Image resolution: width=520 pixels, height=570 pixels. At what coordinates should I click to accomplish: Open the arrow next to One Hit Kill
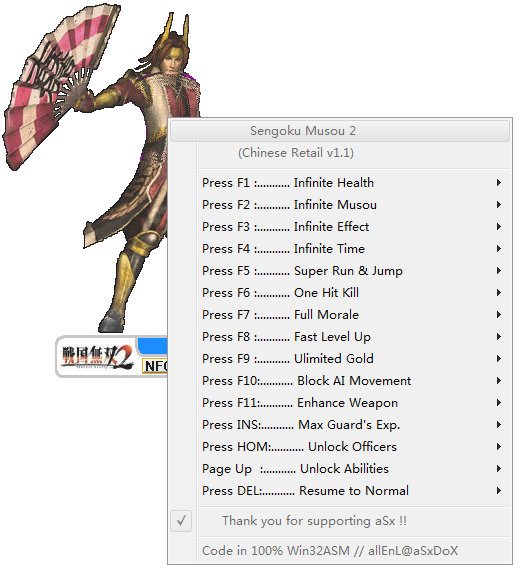(x=499, y=293)
